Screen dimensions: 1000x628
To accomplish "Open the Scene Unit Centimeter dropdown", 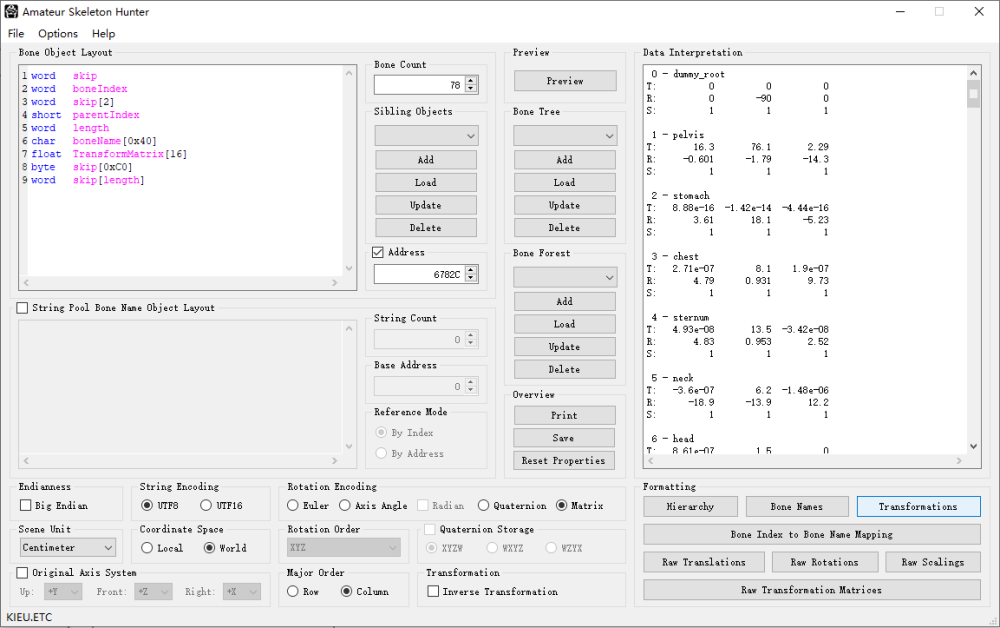I will 68,548.
